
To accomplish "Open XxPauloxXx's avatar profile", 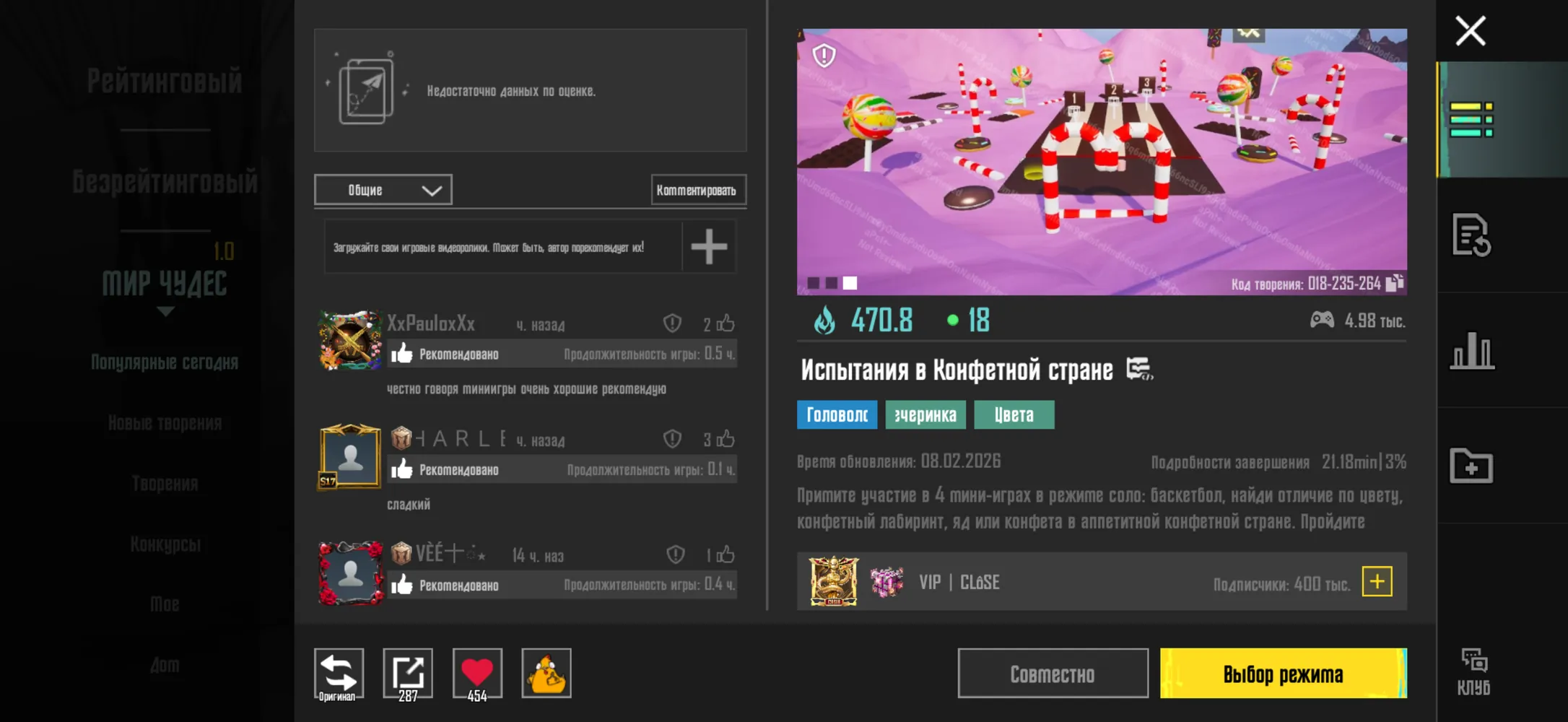I will (x=350, y=340).
